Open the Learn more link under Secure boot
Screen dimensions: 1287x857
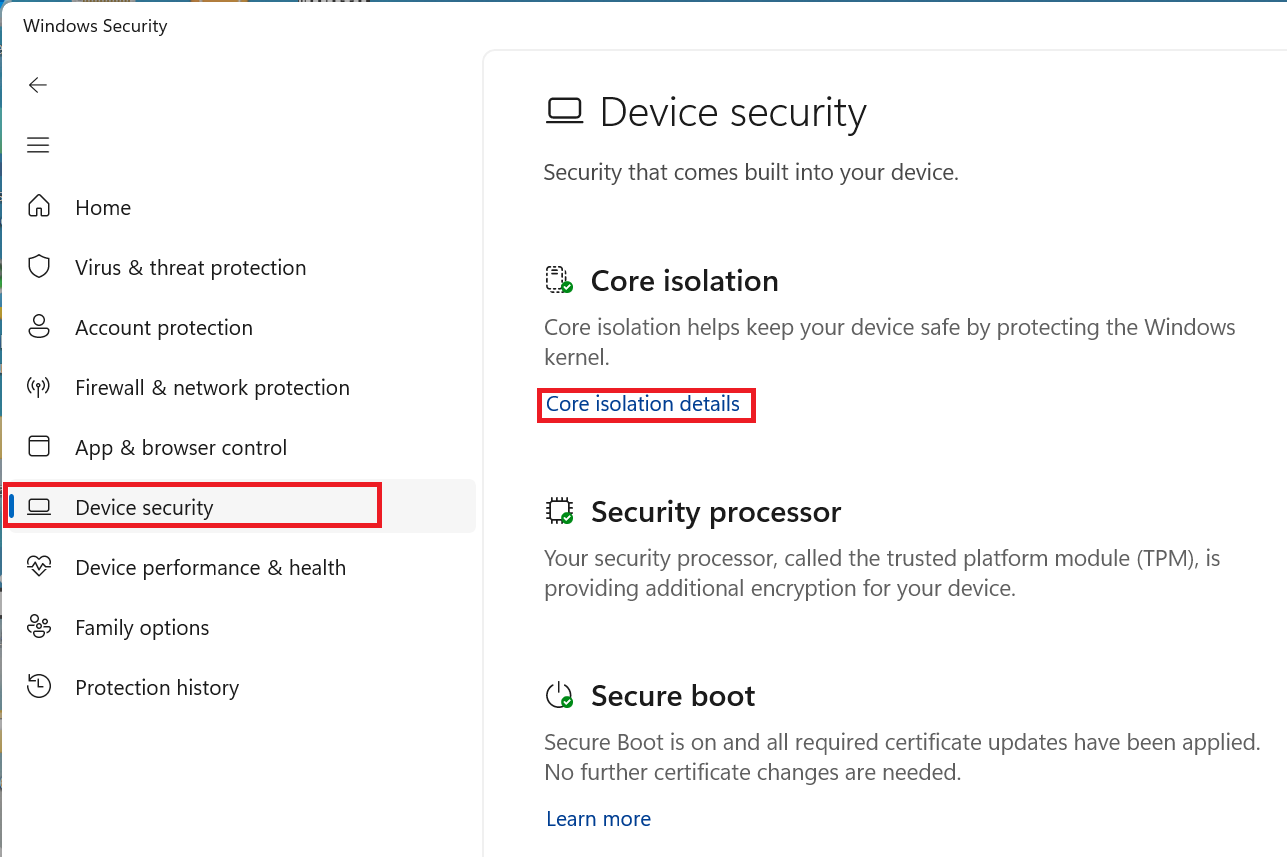(598, 819)
